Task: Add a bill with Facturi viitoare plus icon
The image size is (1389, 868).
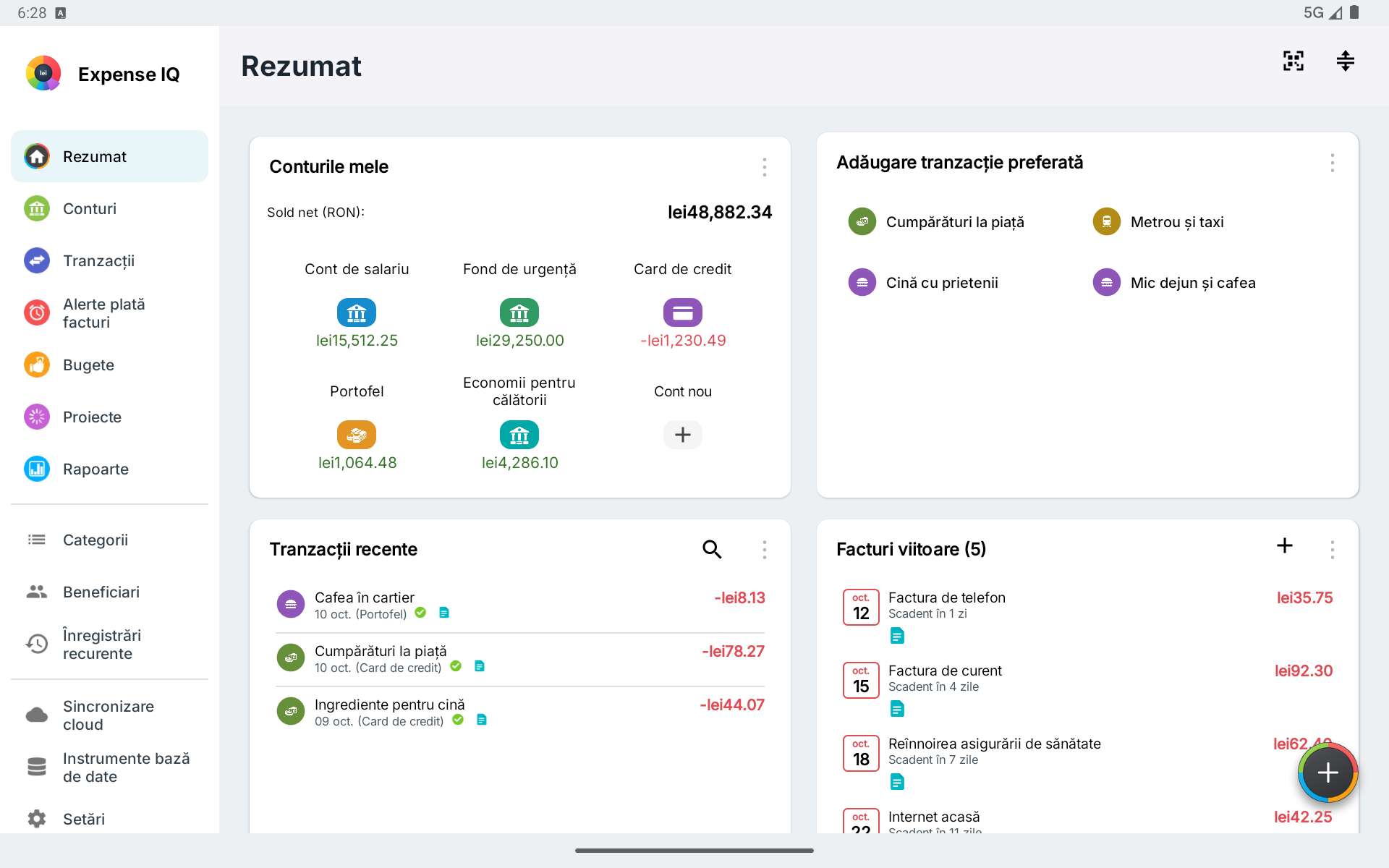Action: tap(1285, 546)
